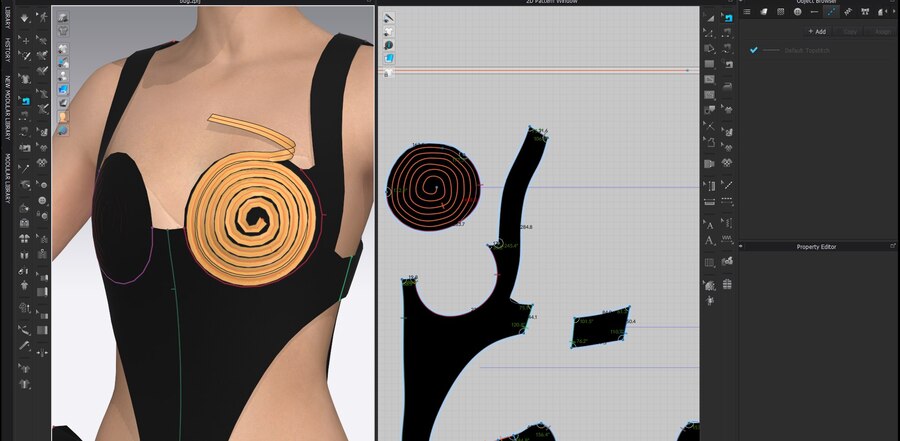Viewport: 900px width, 441px height.
Task: Toggle the Default Topstitch checkmark
Action: tap(754, 51)
